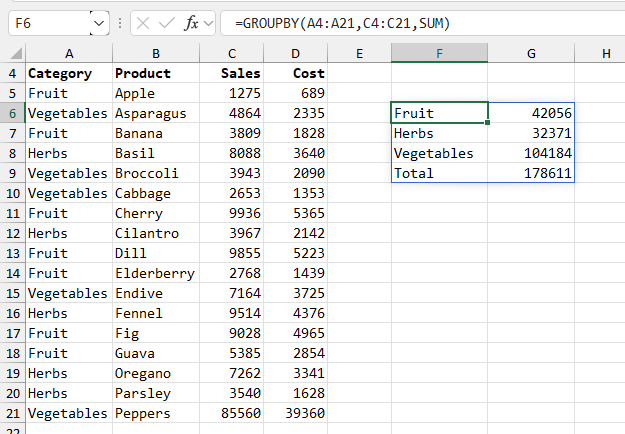Select the Oregano cell

[x=156, y=373]
